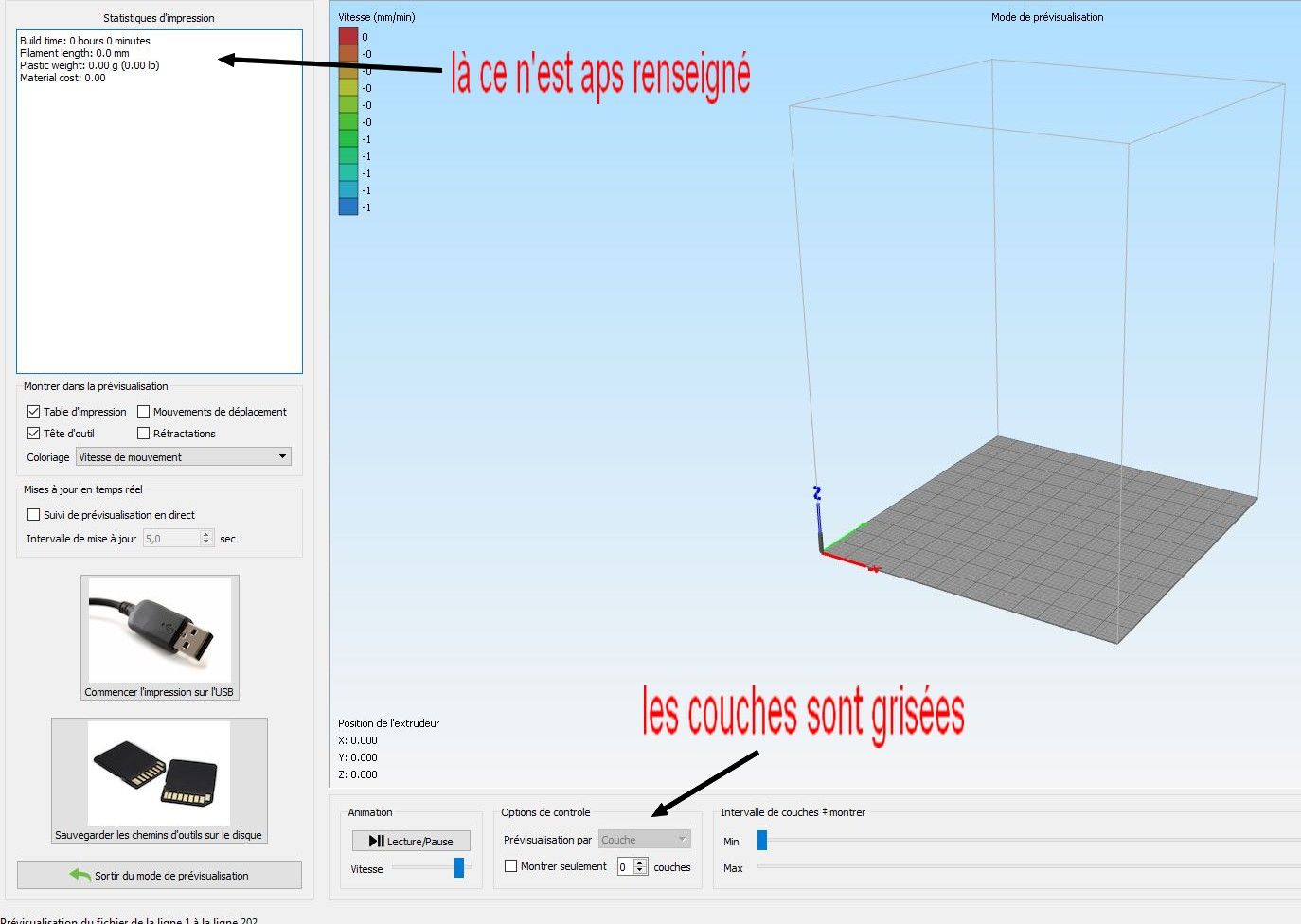
Task: Click the 'Position de l'extrudeur' label
Action: coord(389,723)
